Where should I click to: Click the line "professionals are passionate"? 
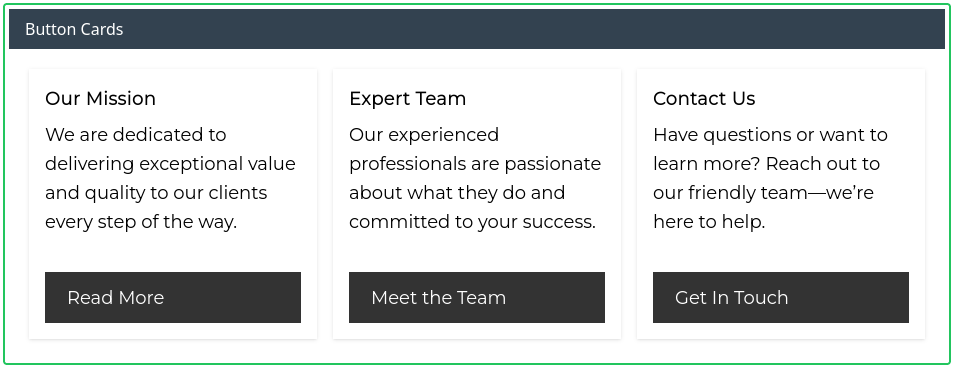click(x=475, y=163)
